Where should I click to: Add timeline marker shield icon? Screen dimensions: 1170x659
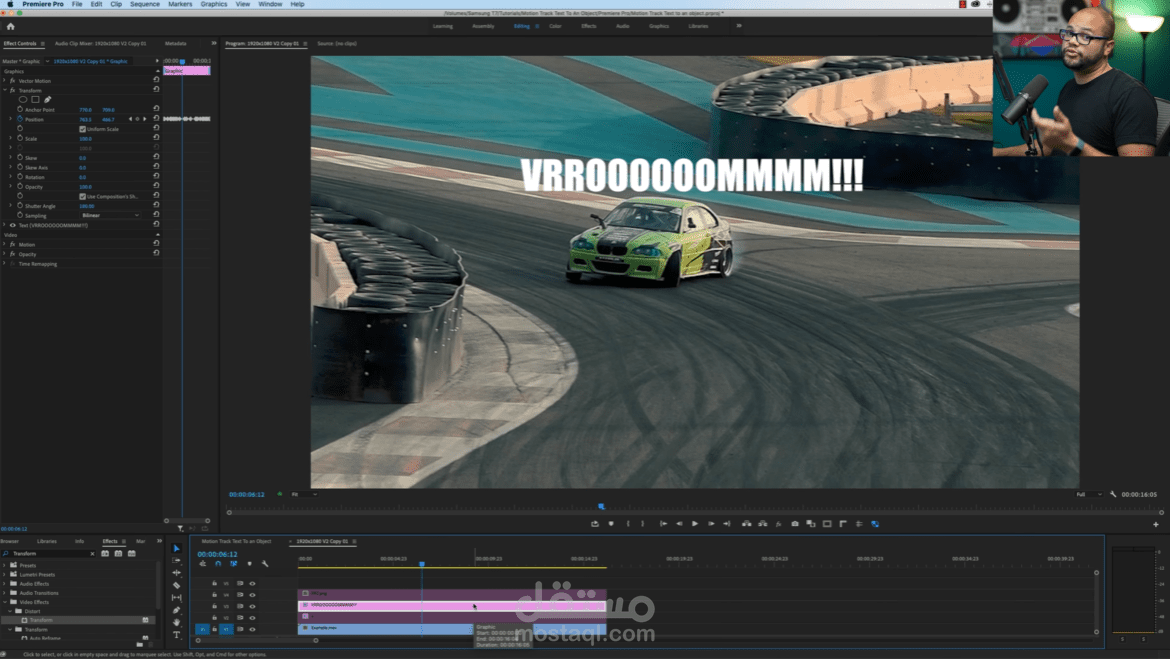tap(249, 564)
